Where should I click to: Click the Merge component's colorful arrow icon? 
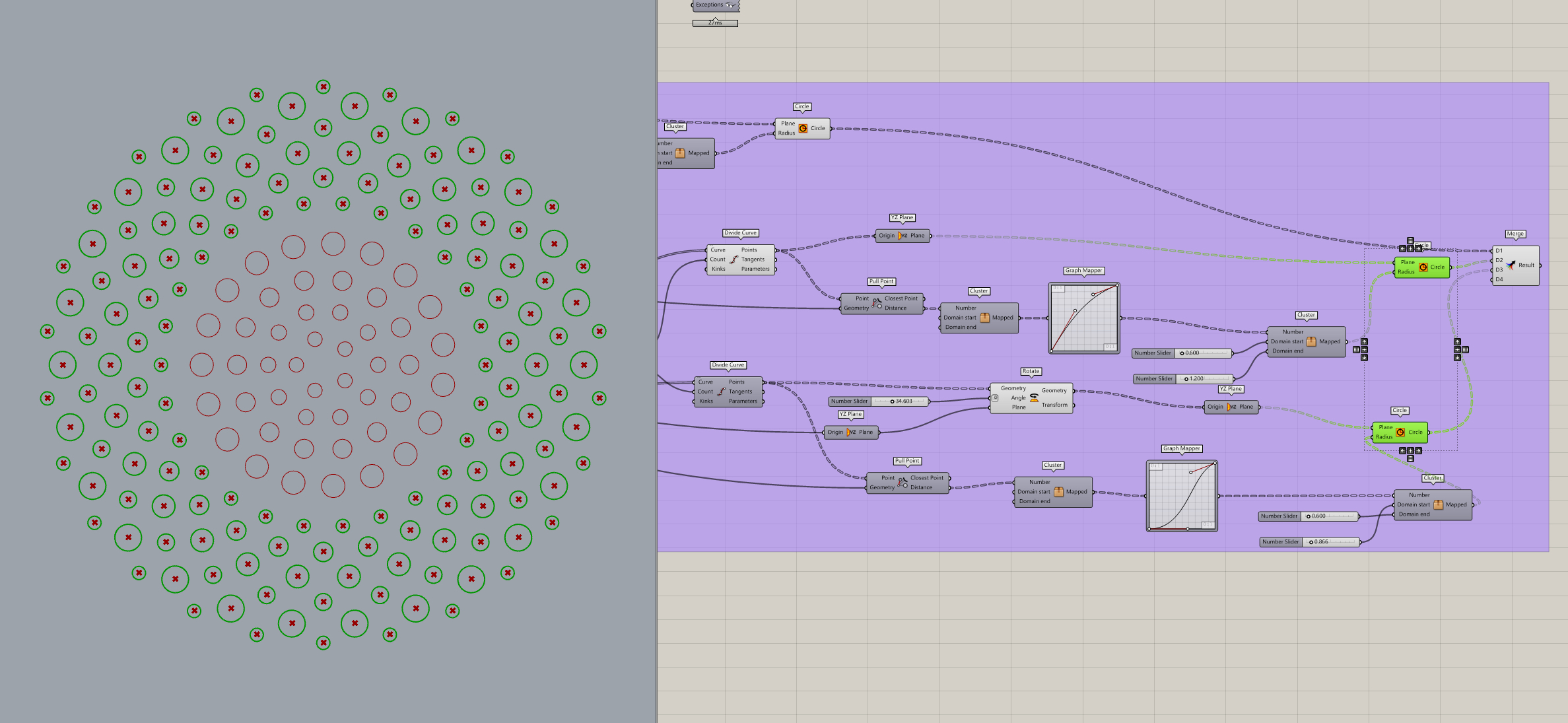[1511, 265]
